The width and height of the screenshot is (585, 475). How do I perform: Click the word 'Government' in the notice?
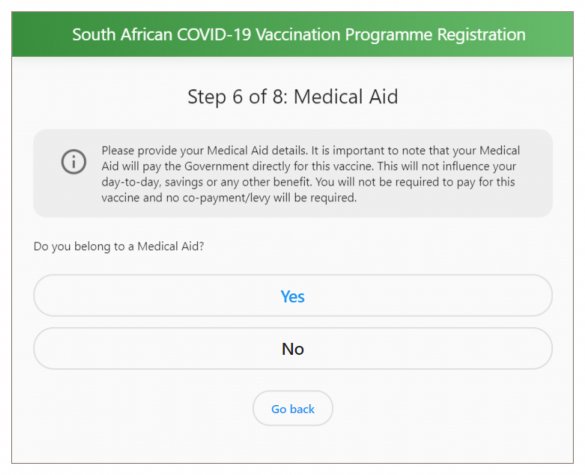[216, 166]
